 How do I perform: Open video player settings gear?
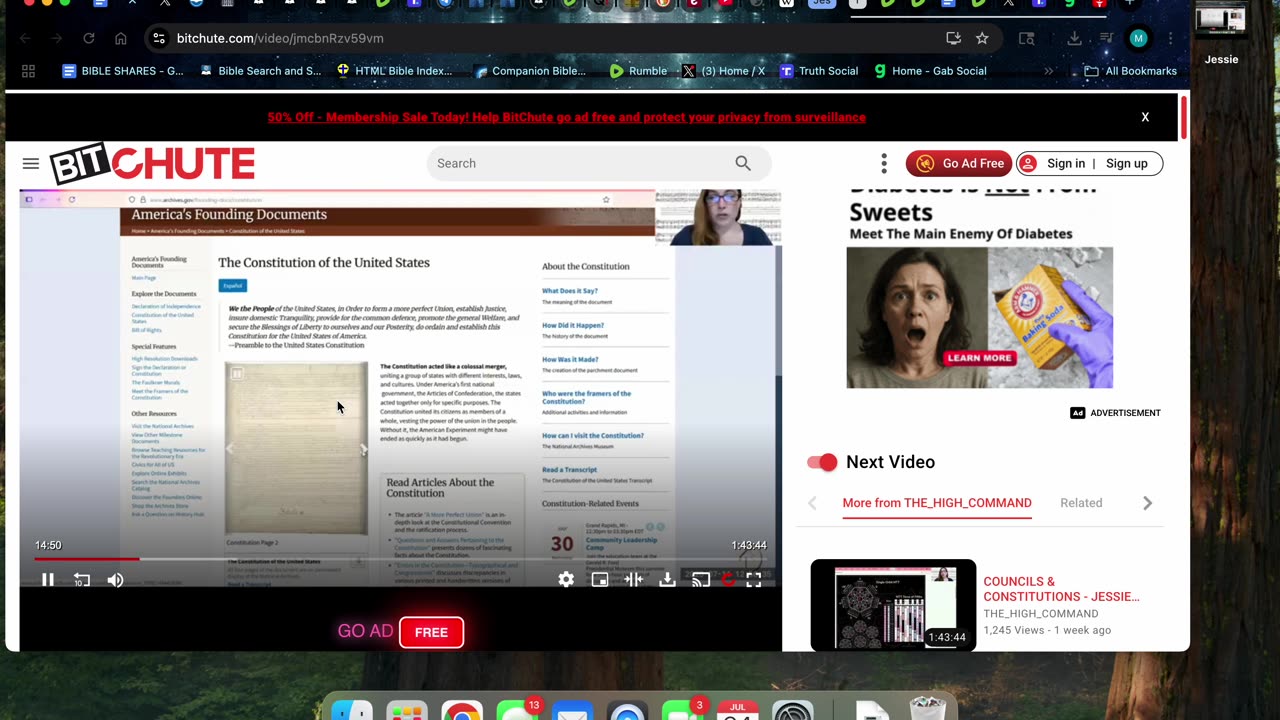[566, 580]
